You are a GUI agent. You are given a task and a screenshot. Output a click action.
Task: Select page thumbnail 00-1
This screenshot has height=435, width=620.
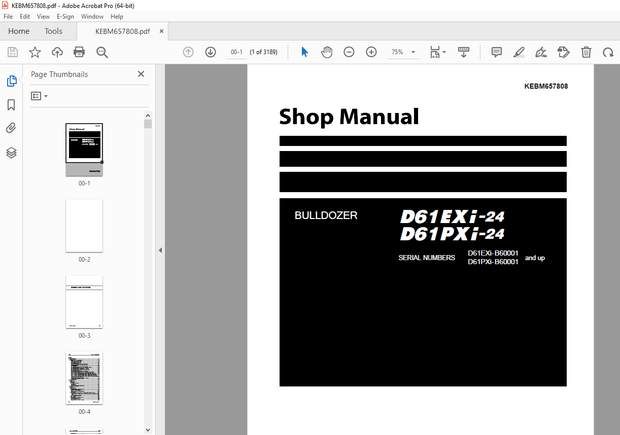pyautogui.click(x=84, y=149)
